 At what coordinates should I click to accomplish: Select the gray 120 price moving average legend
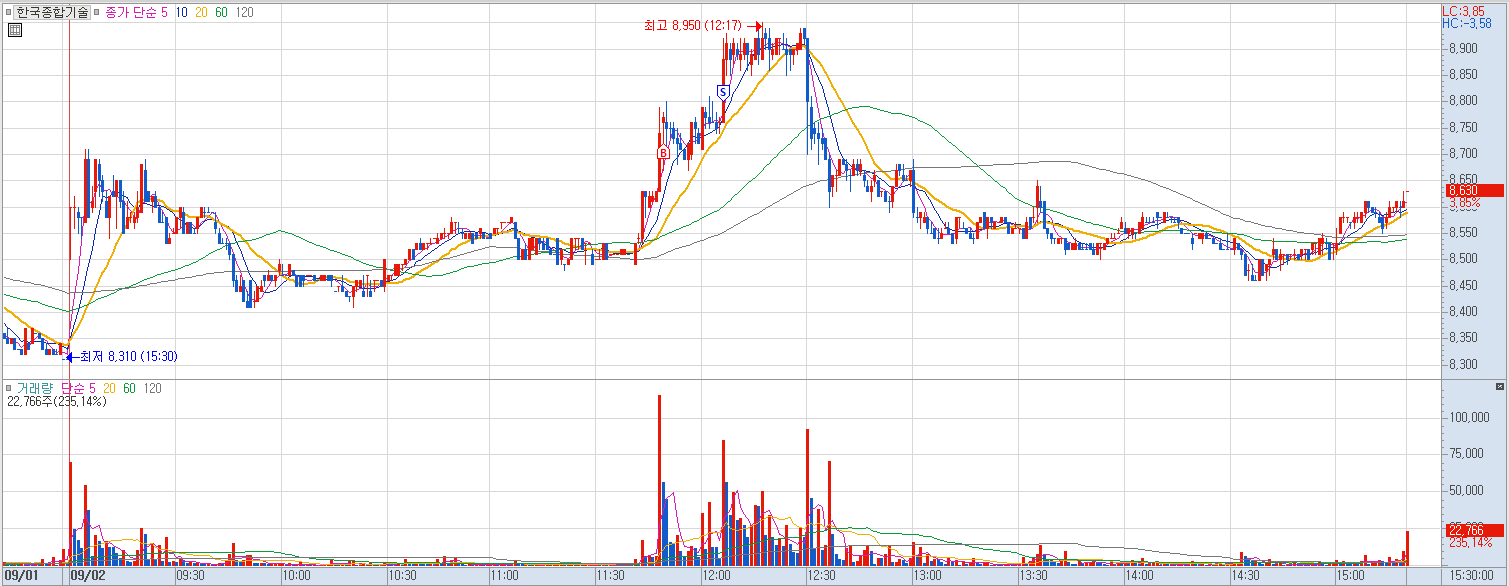pyautogui.click(x=244, y=13)
